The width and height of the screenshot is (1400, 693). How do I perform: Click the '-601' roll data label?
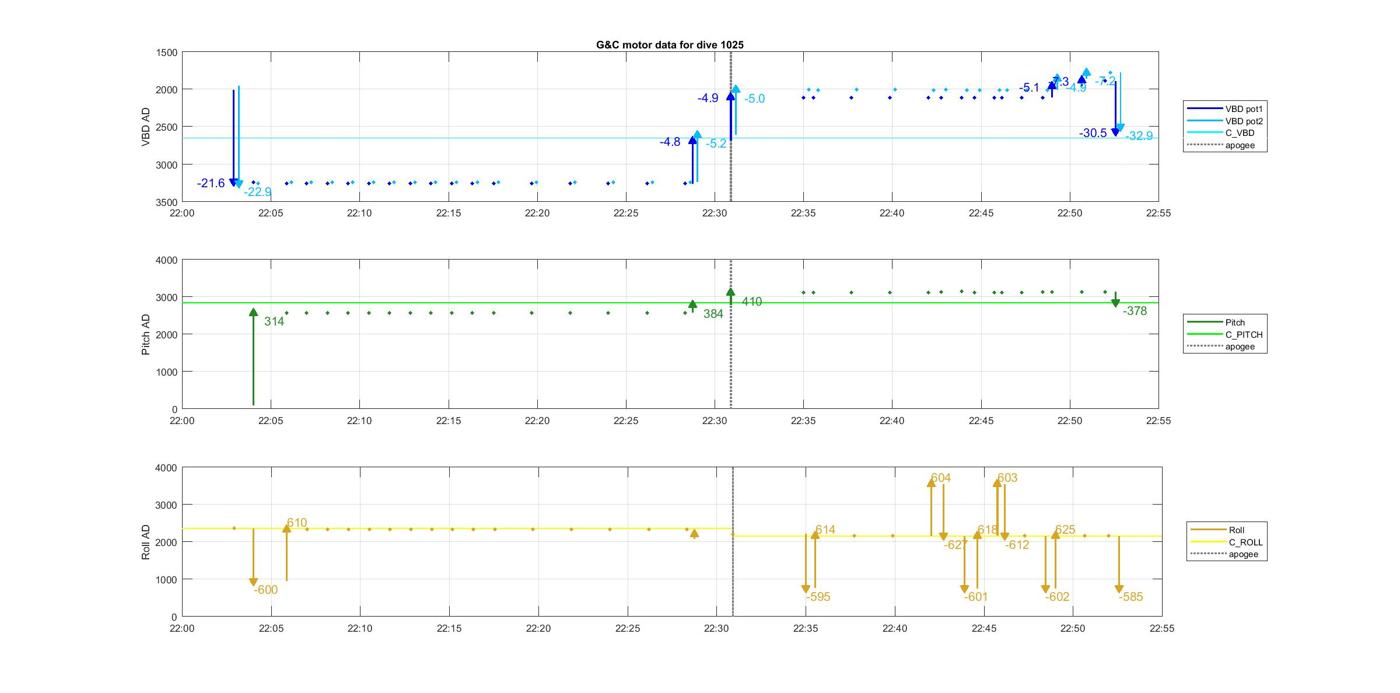pos(976,597)
